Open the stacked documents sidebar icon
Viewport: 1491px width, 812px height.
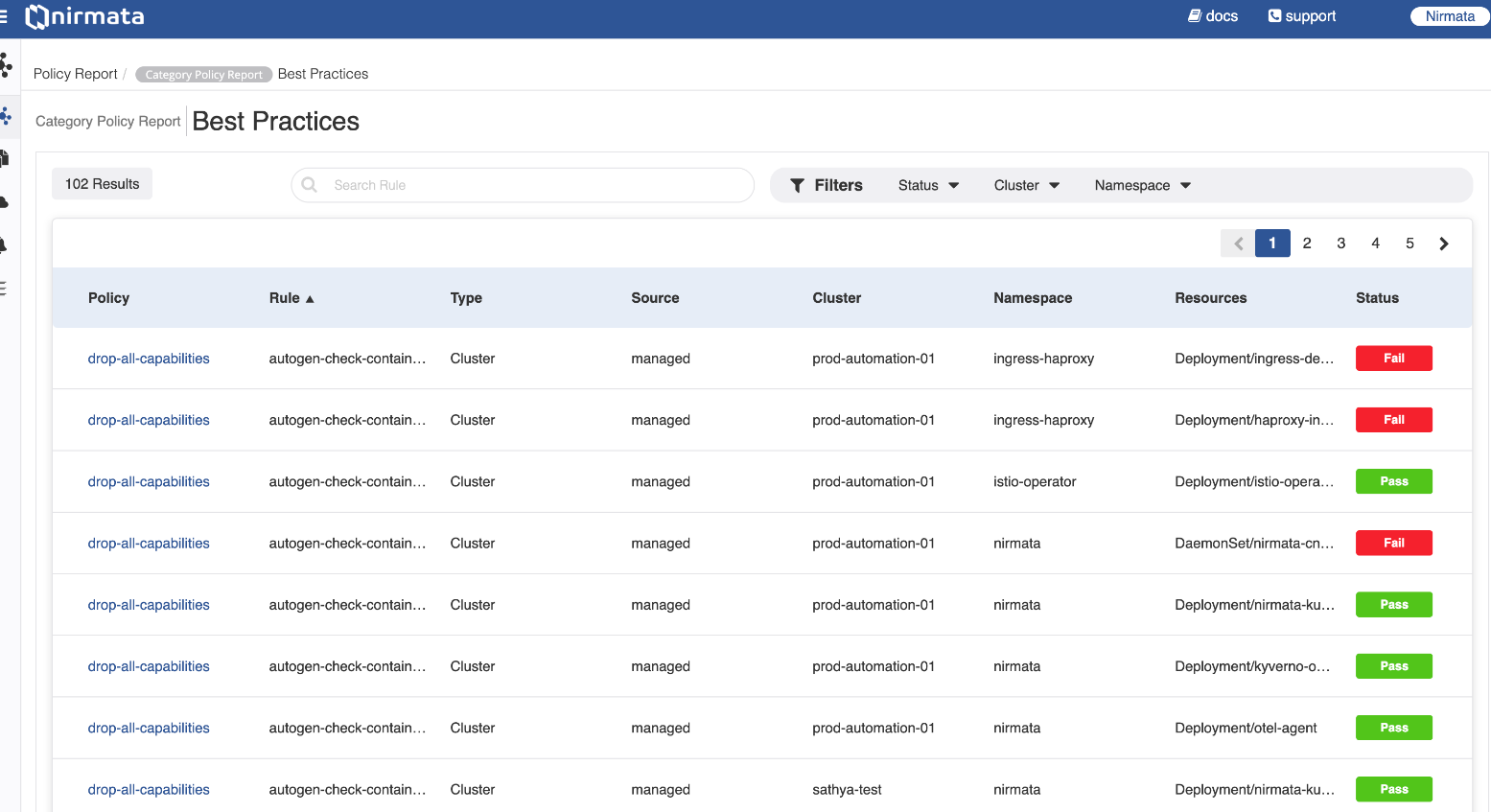point(5,158)
